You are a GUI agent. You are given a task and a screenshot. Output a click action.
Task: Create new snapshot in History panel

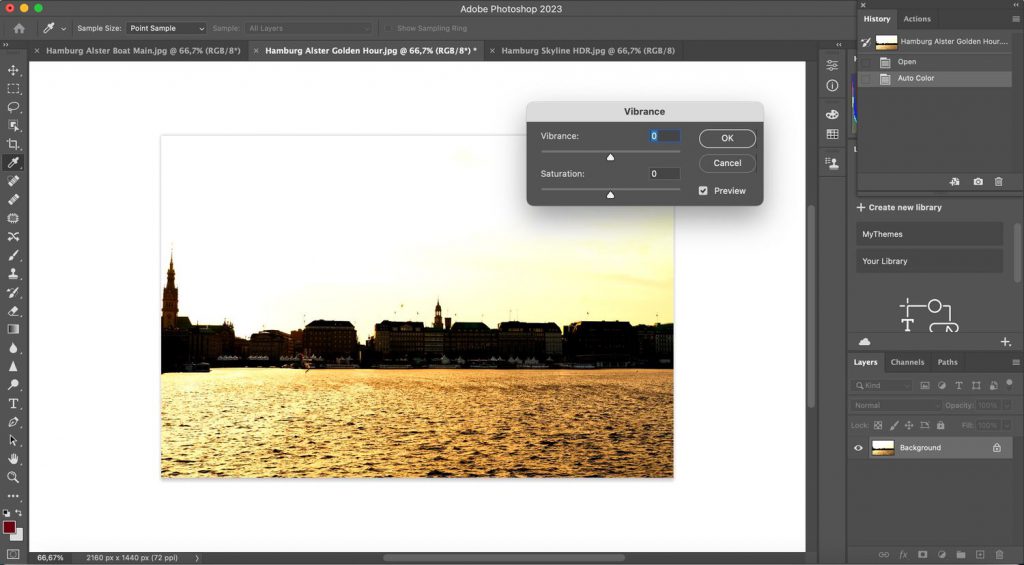(978, 182)
